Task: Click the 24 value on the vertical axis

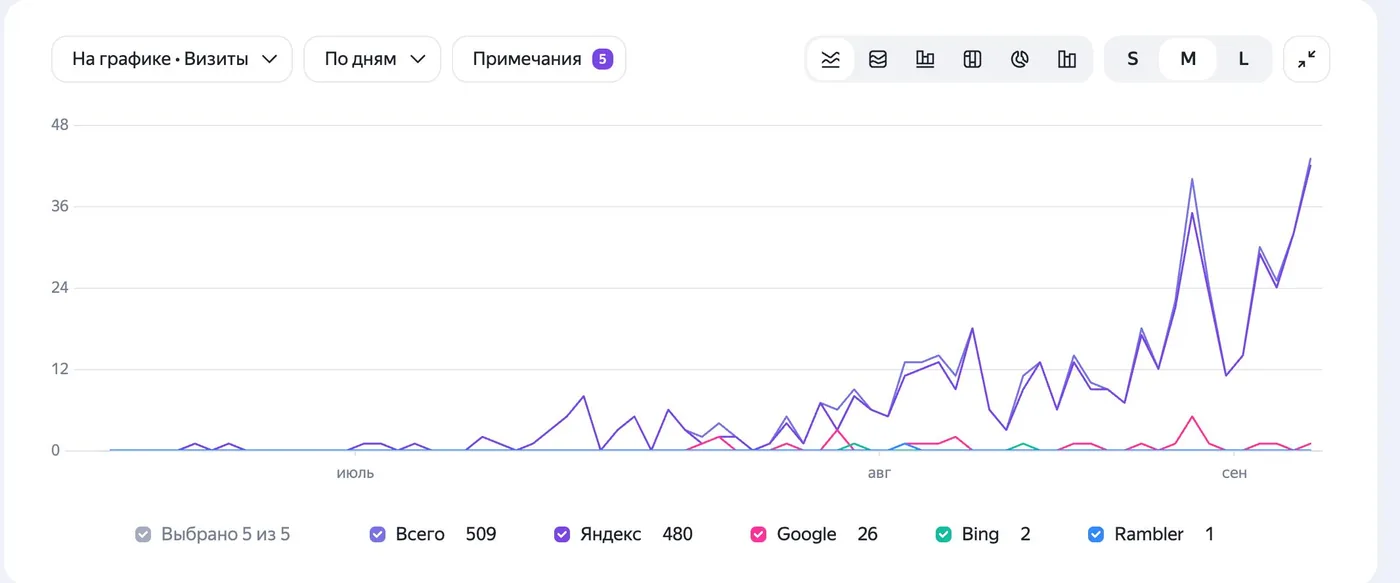Action: pyautogui.click(x=59, y=288)
